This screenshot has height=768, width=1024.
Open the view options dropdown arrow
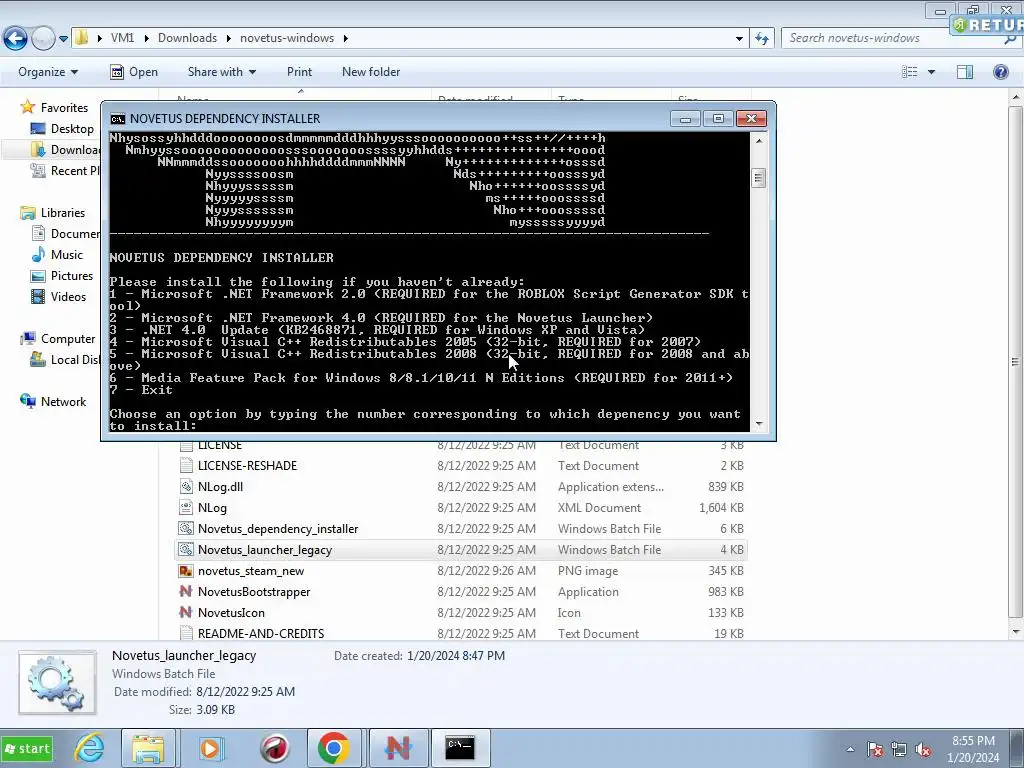(931, 72)
